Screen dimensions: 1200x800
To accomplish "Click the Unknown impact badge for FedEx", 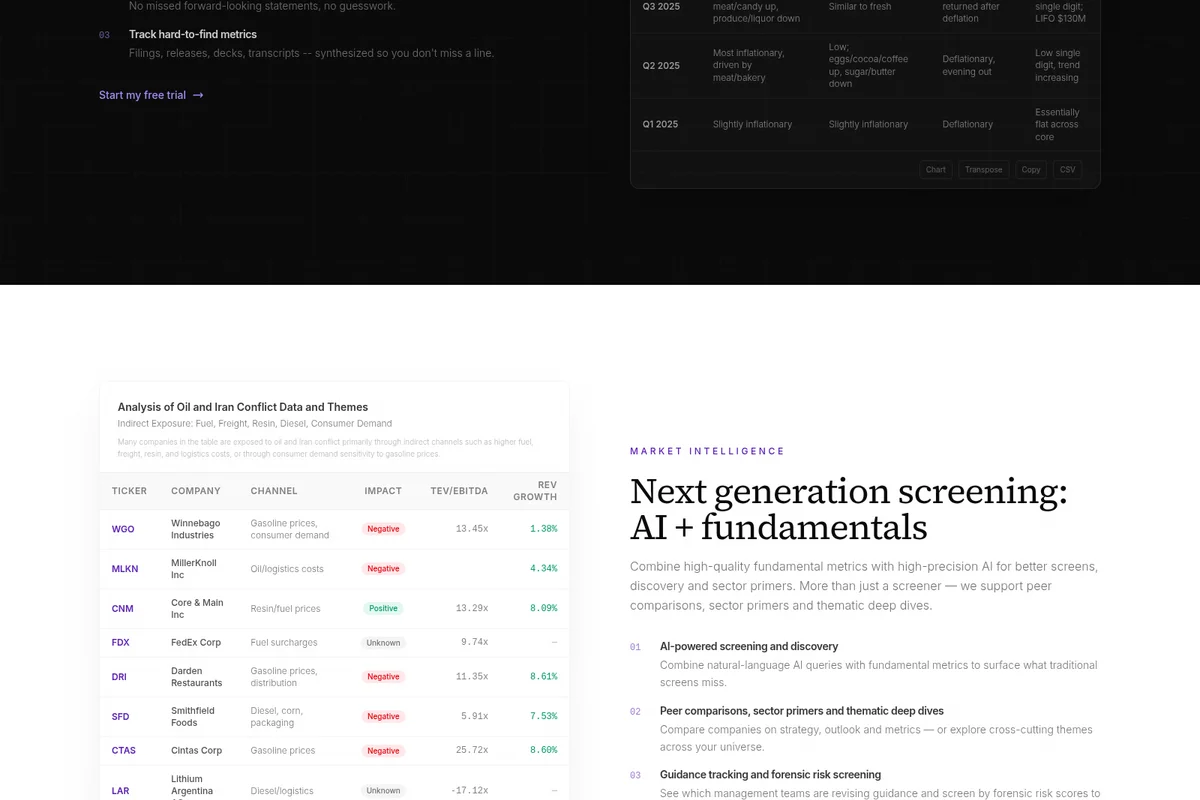I will coord(383,642).
